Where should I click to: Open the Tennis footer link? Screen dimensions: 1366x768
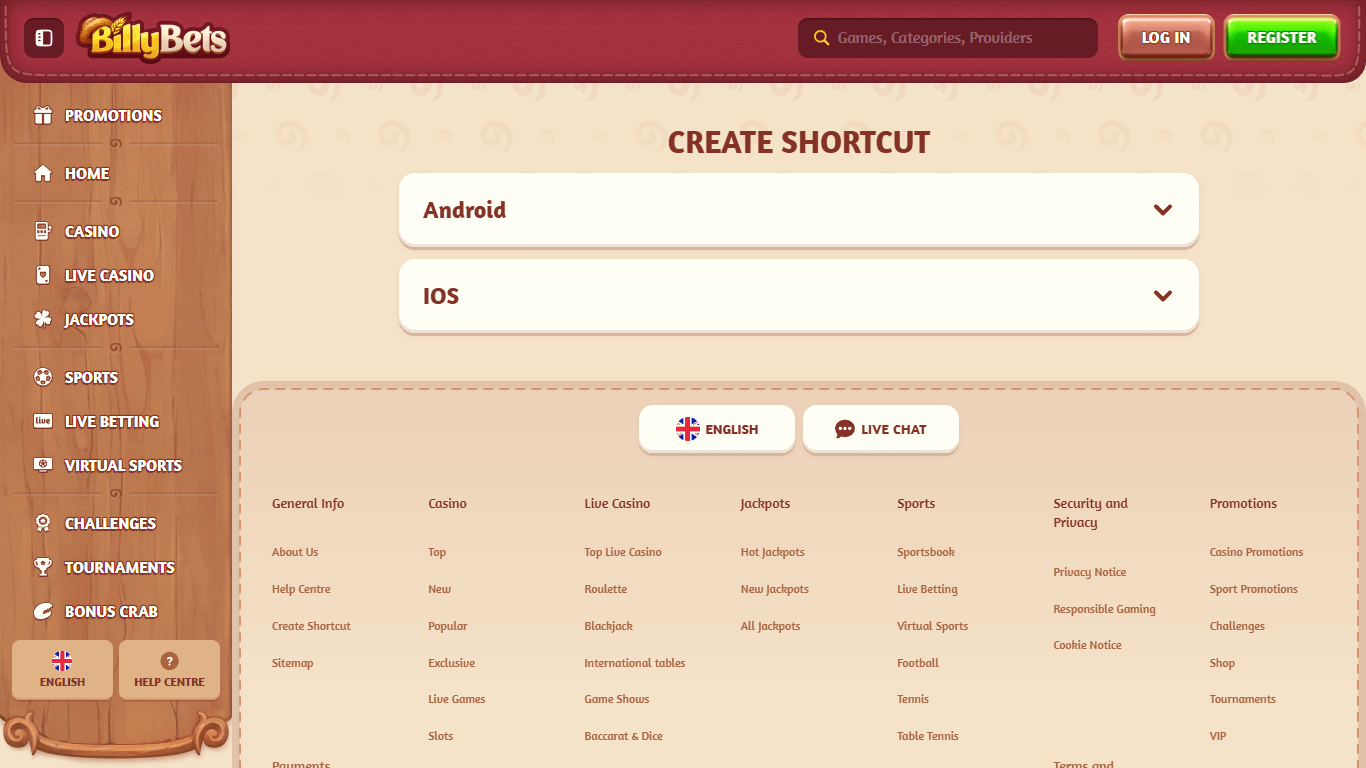(x=913, y=699)
